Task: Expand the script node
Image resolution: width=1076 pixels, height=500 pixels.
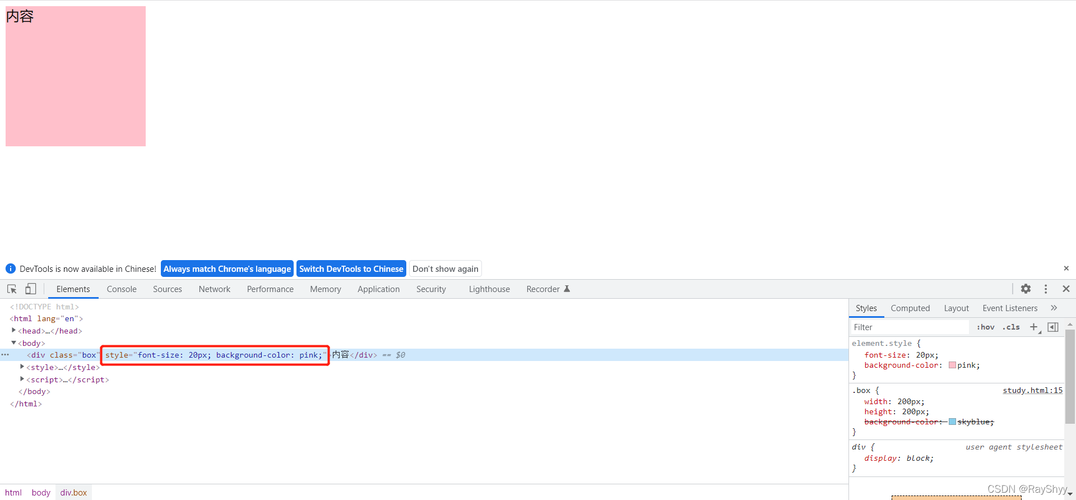Action: pyautogui.click(x=23, y=379)
